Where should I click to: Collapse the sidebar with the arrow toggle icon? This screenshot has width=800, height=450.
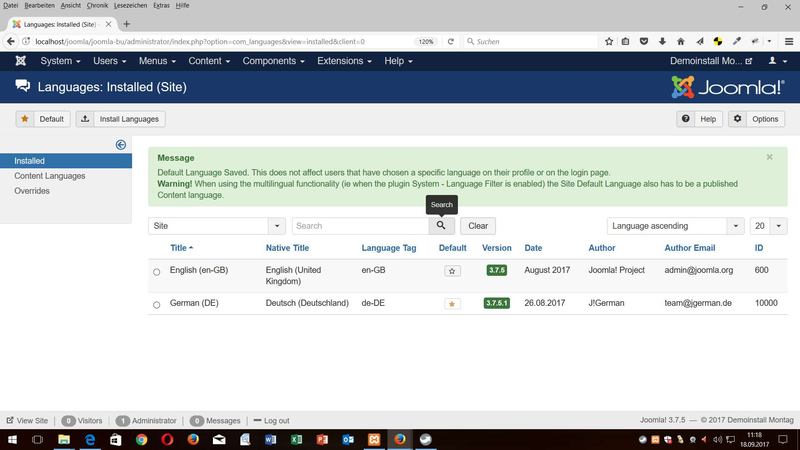(x=120, y=145)
